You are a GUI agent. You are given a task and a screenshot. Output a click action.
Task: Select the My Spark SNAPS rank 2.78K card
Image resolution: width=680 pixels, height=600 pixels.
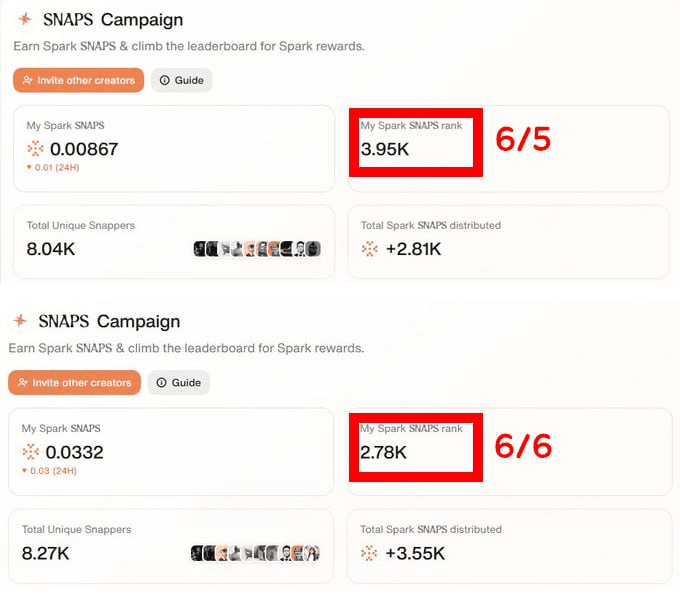pyautogui.click(x=510, y=451)
